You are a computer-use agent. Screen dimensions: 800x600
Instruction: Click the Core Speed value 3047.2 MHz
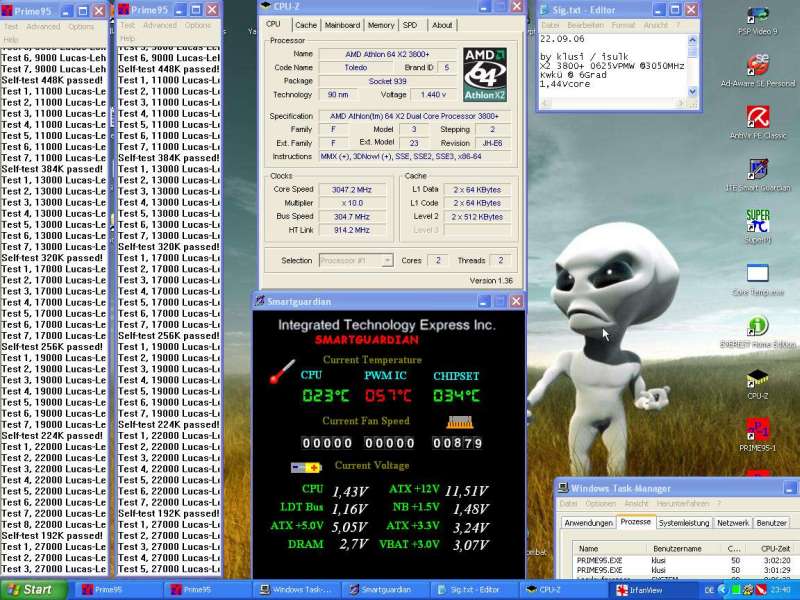[352, 189]
